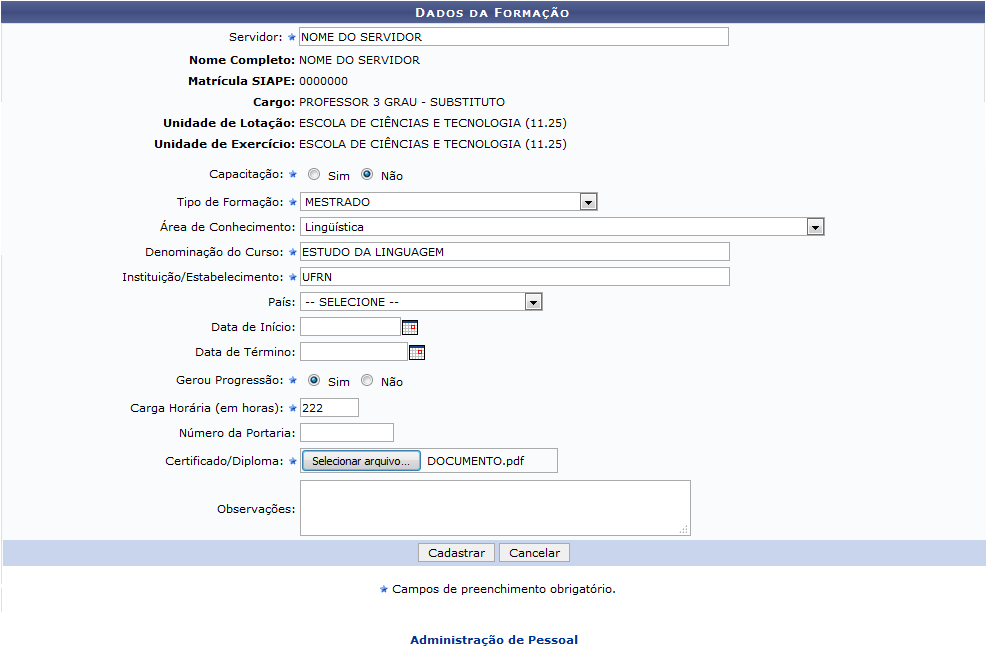Edit the Instituição/Estabelecimento field
Viewport: 986px width, 667px height.
tap(514, 277)
